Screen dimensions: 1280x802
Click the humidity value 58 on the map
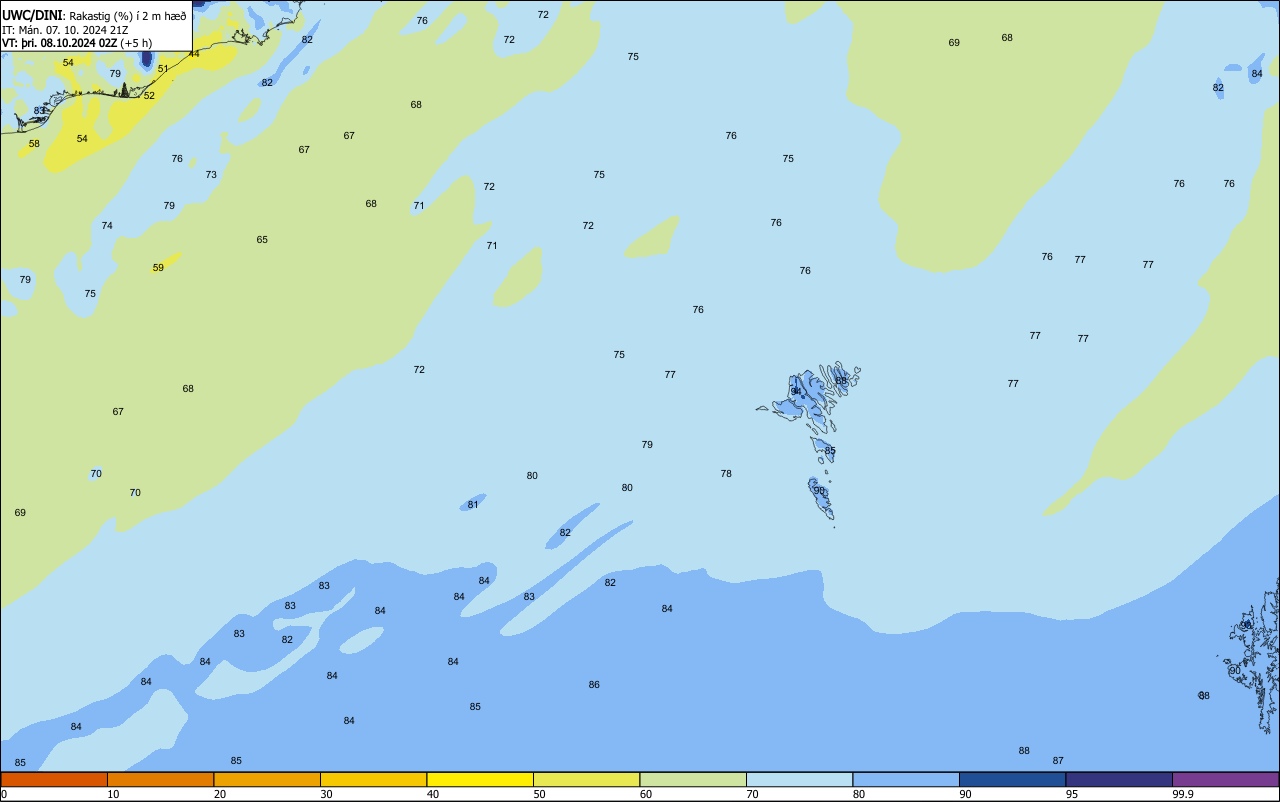pos(34,144)
